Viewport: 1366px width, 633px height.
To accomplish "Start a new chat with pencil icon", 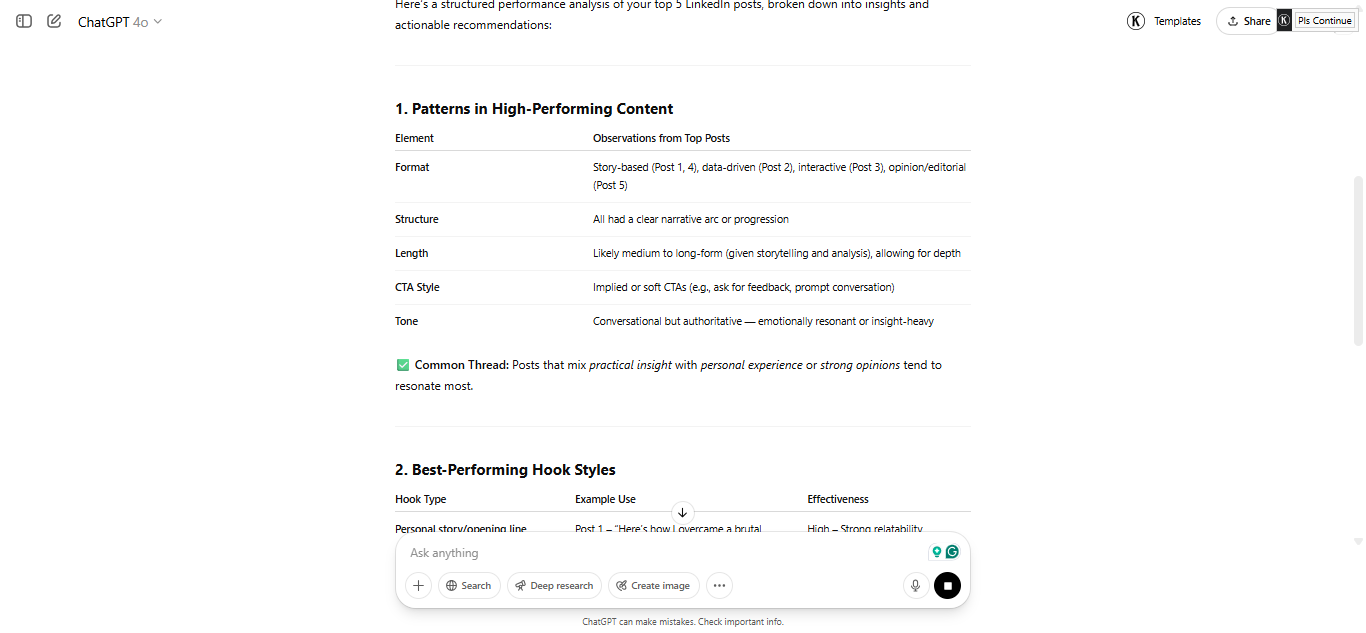I will (x=54, y=21).
